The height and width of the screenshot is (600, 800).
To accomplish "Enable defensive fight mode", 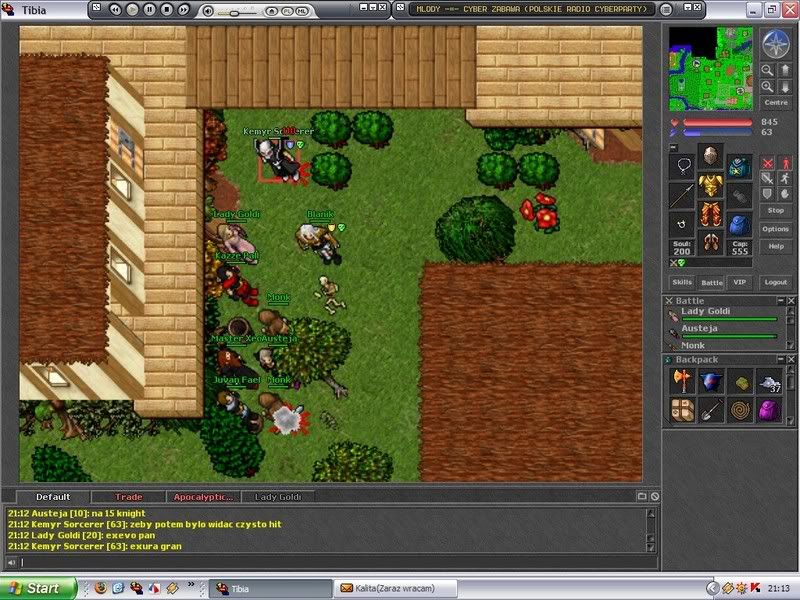I will pos(767,193).
